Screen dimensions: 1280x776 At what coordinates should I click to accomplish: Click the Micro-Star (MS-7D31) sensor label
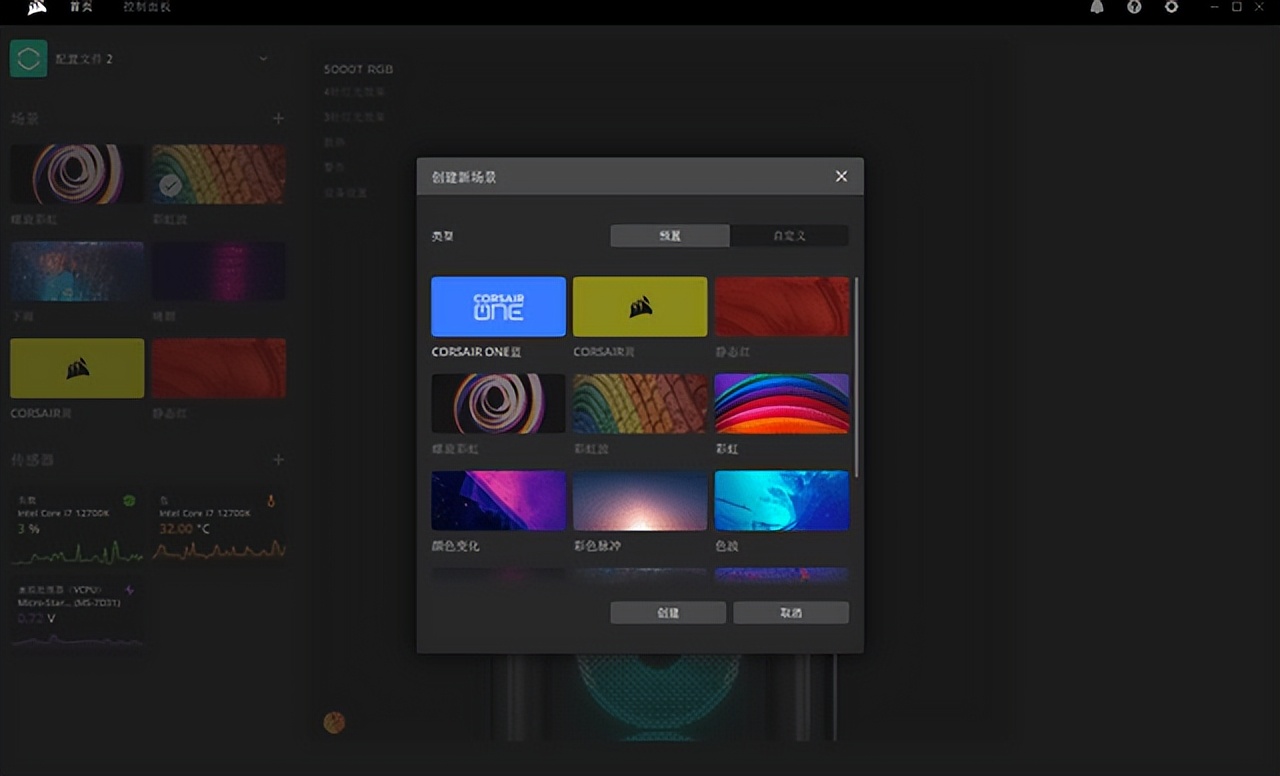click(x=68, y=602)
